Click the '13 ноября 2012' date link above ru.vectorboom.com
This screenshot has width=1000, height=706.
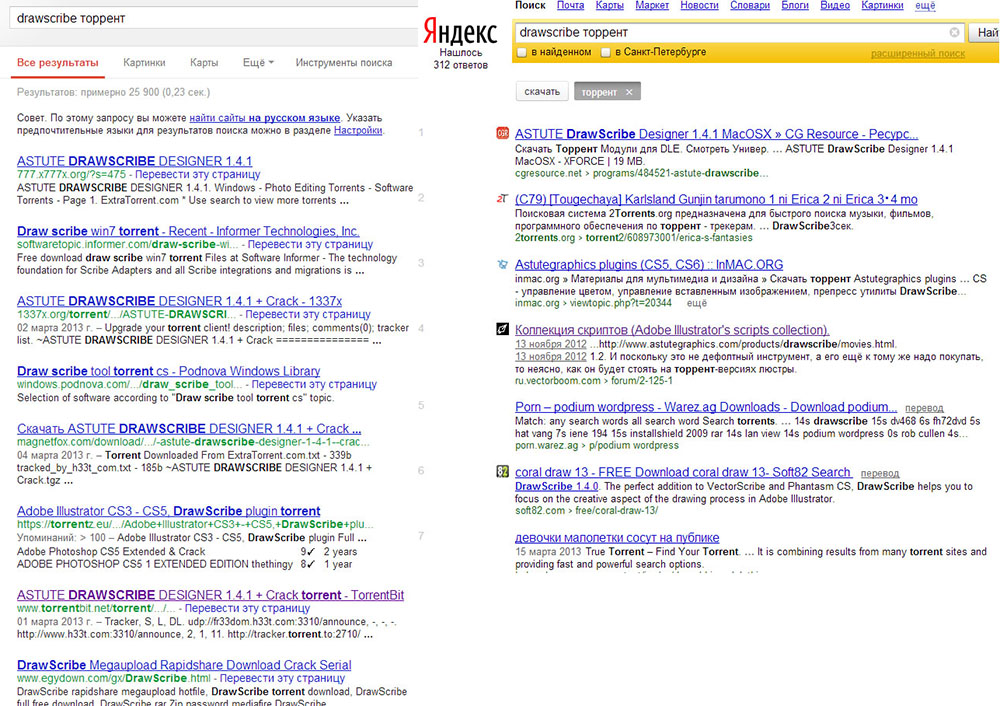tap(550, 357)
